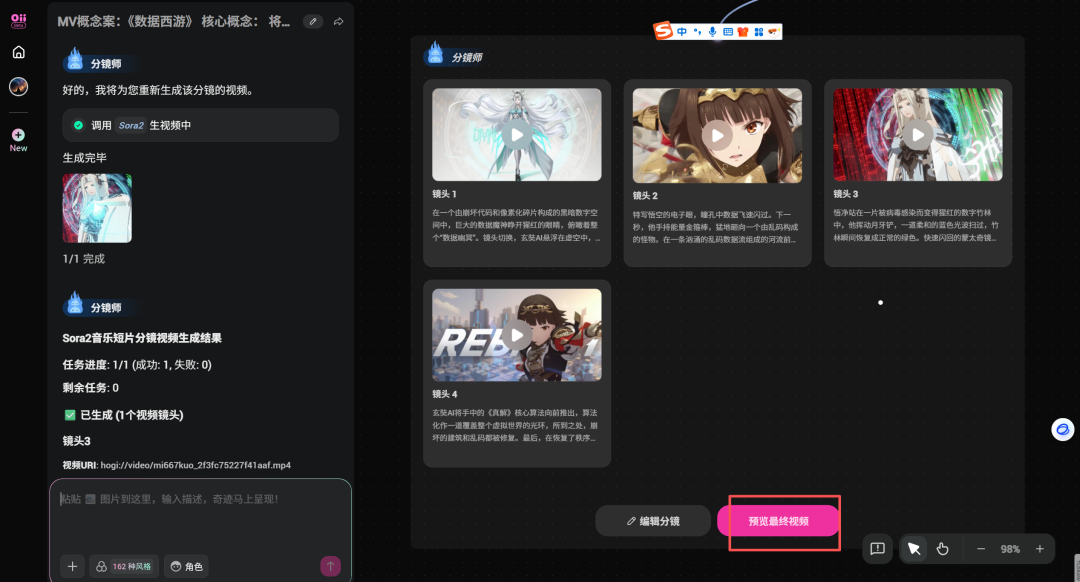This screenshot has width=1080, height=582.
Task: Play the 镜头 2 video
Action: [x=717, y=135]
